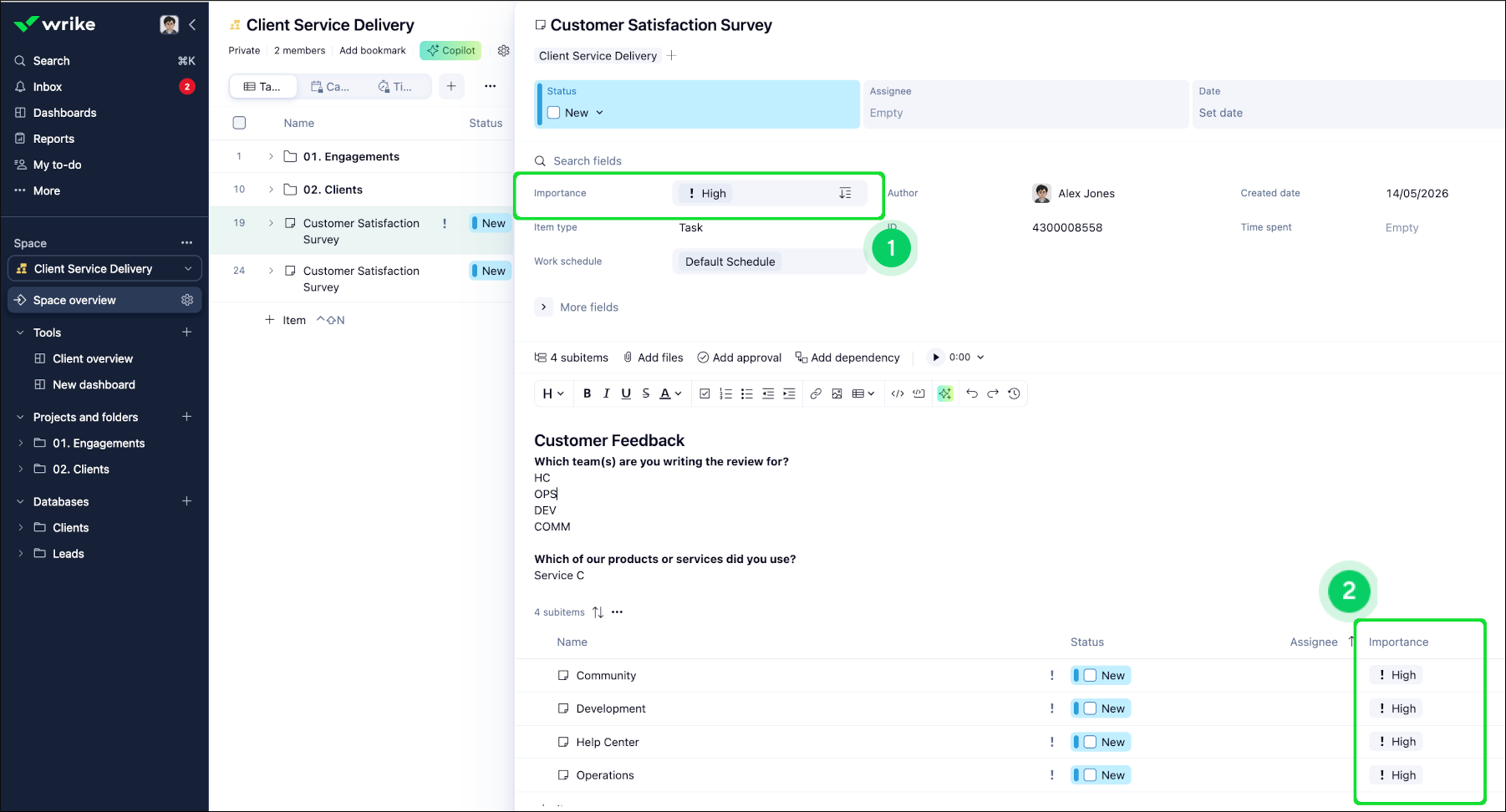Increase indent in editor toolbar
Image resolution: width=1506 pixels, height=812 pixels.
point(789,393)
